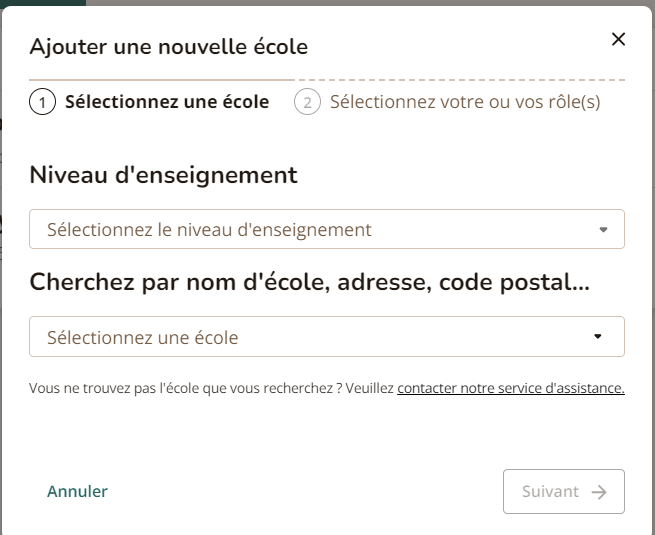Image resolution: width=655 pixels, height=535 pixels.
Task: Go to 'Sélectionnez une école' step label
Action: (167, 102)
